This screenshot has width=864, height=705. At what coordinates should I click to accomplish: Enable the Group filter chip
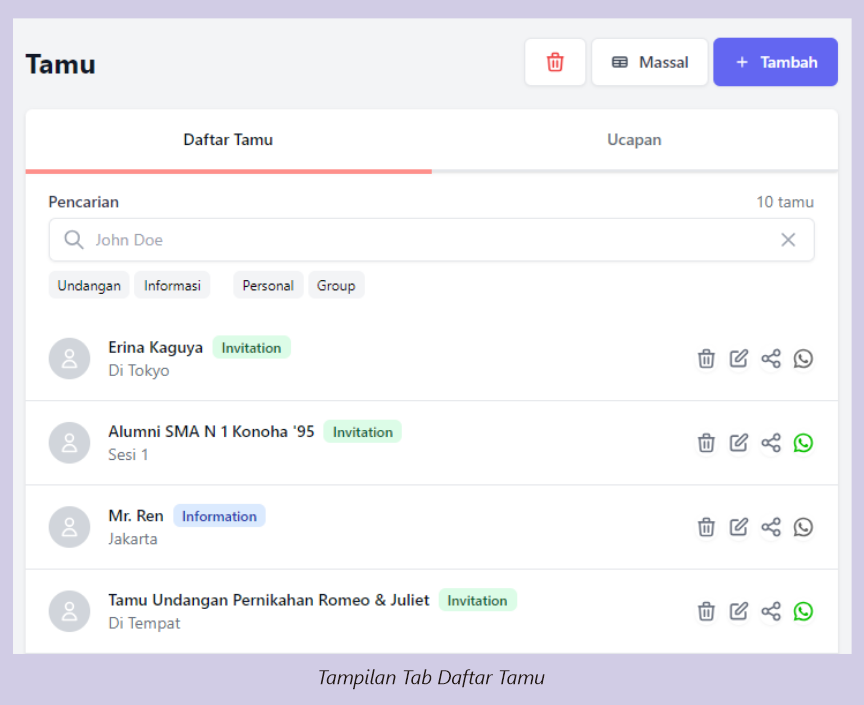[x=336, y=285]
